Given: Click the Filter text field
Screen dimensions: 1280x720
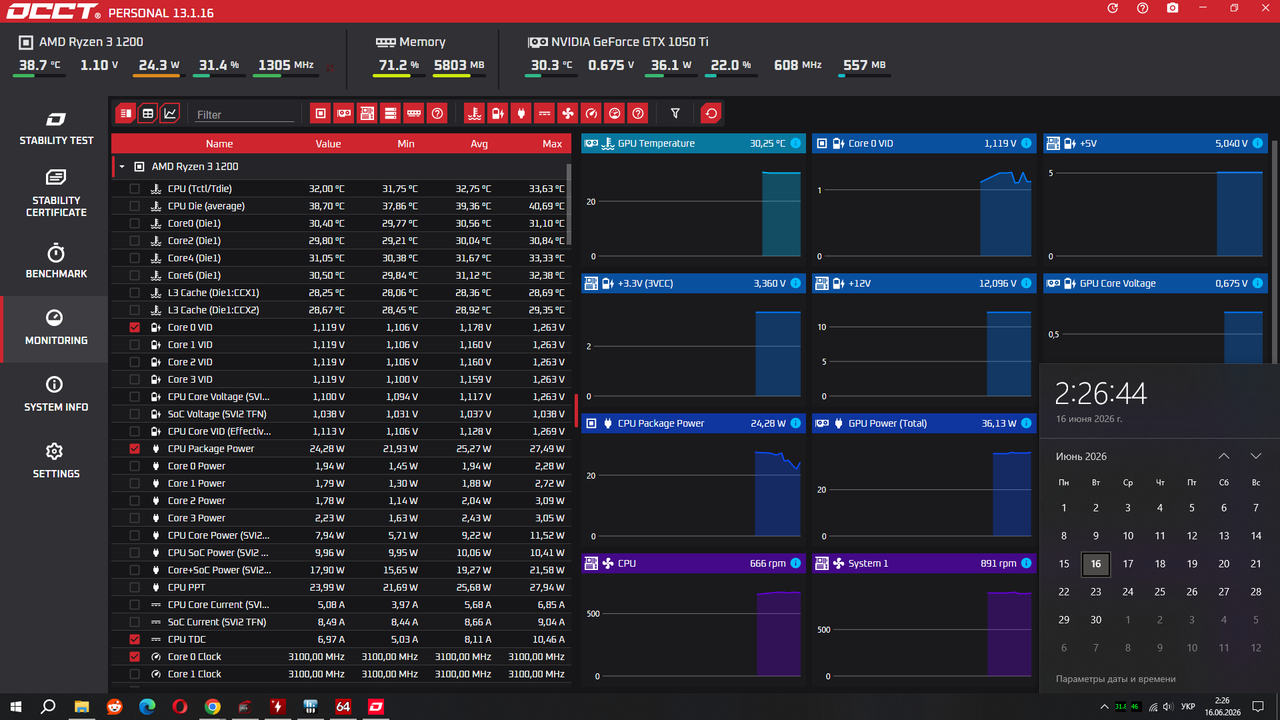Looking at the screenshot, I should click(x=245, y=114).
